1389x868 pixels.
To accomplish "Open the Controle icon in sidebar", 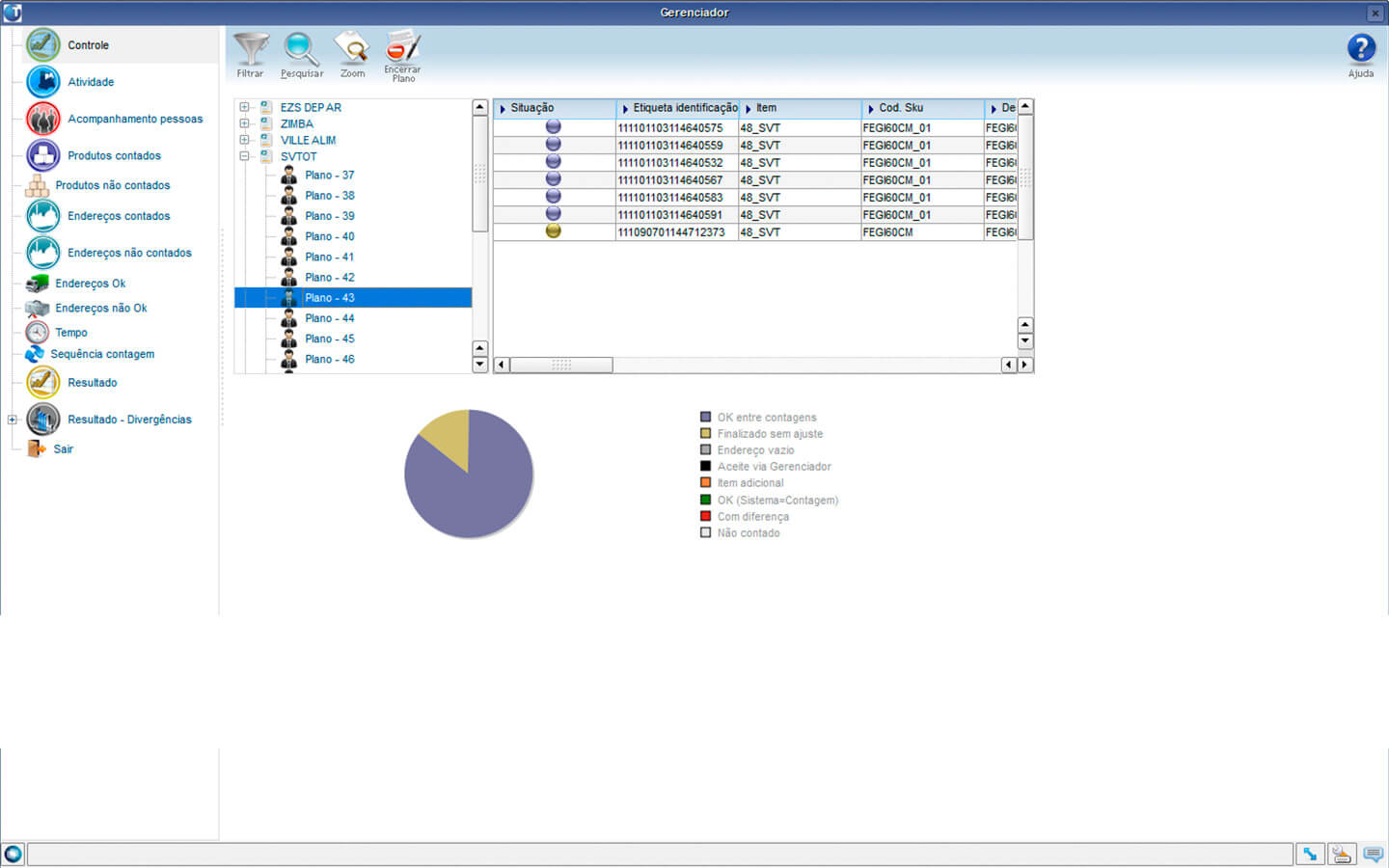I will tap(43, 44).
